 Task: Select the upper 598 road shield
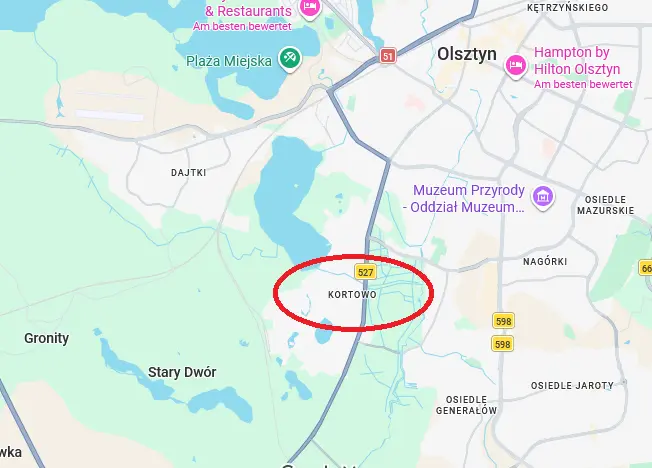coord(503,321)
